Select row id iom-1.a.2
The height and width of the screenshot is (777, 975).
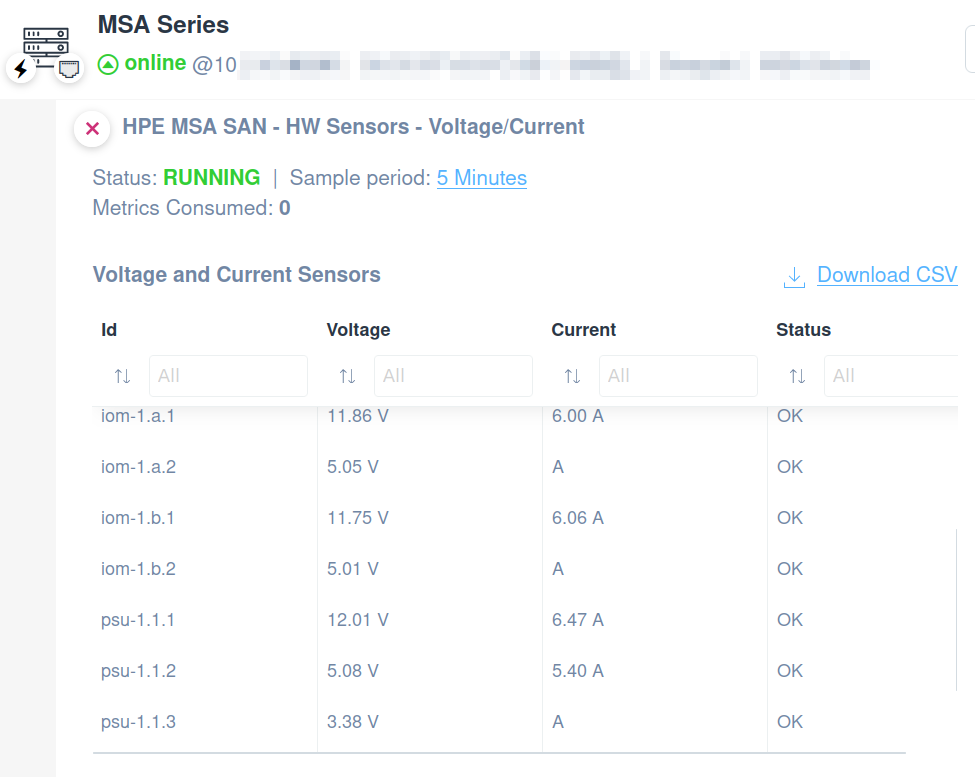click(x=139, y=467)
